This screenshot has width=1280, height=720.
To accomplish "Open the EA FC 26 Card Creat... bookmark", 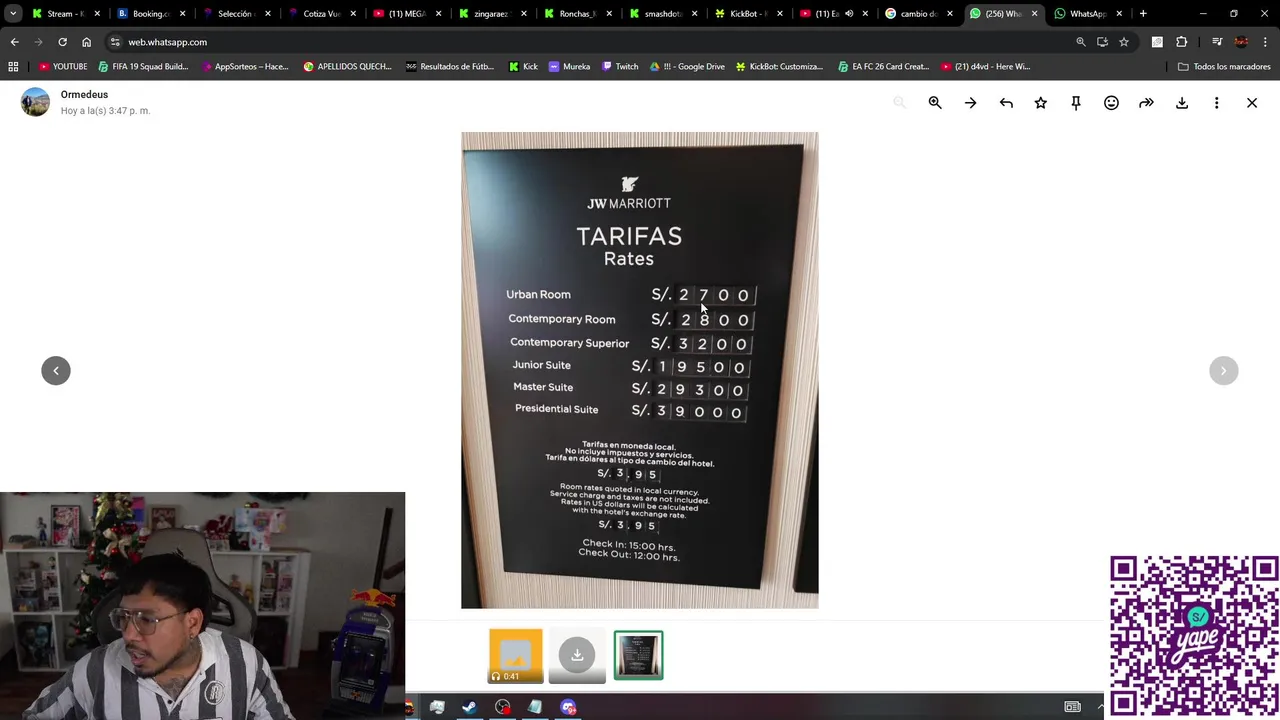I will click(883, 67).
